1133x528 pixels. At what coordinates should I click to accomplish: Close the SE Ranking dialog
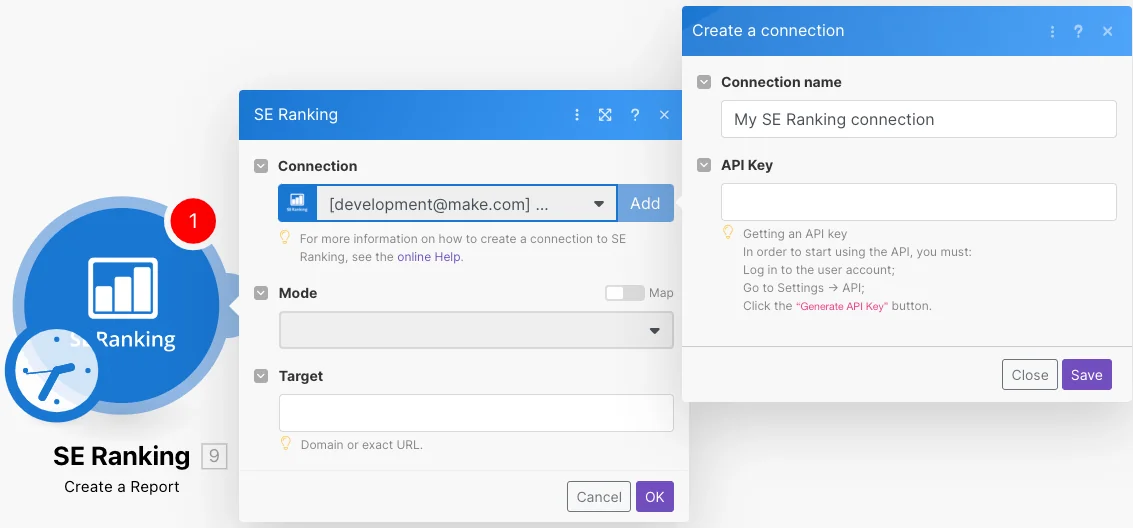664,115
